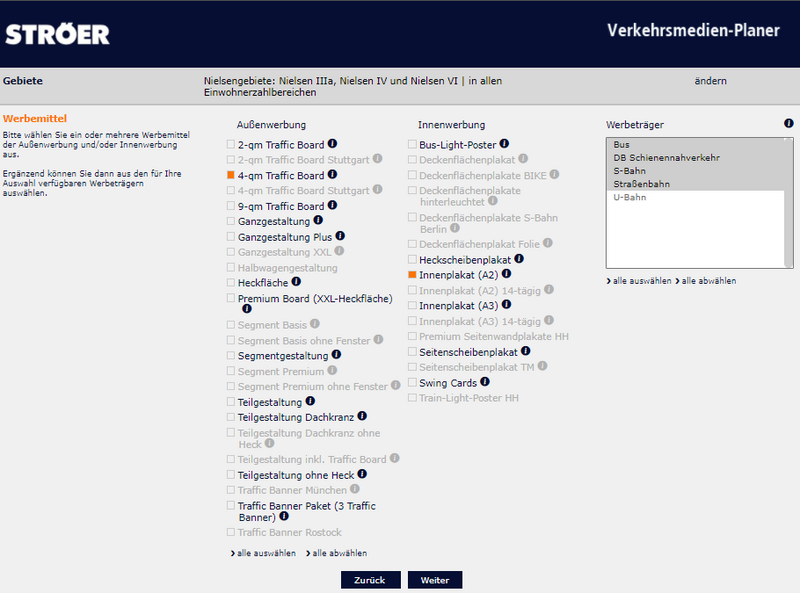Check the Innenplakat (A3) checkbox
800x593 pixels.
pos(412,305)
